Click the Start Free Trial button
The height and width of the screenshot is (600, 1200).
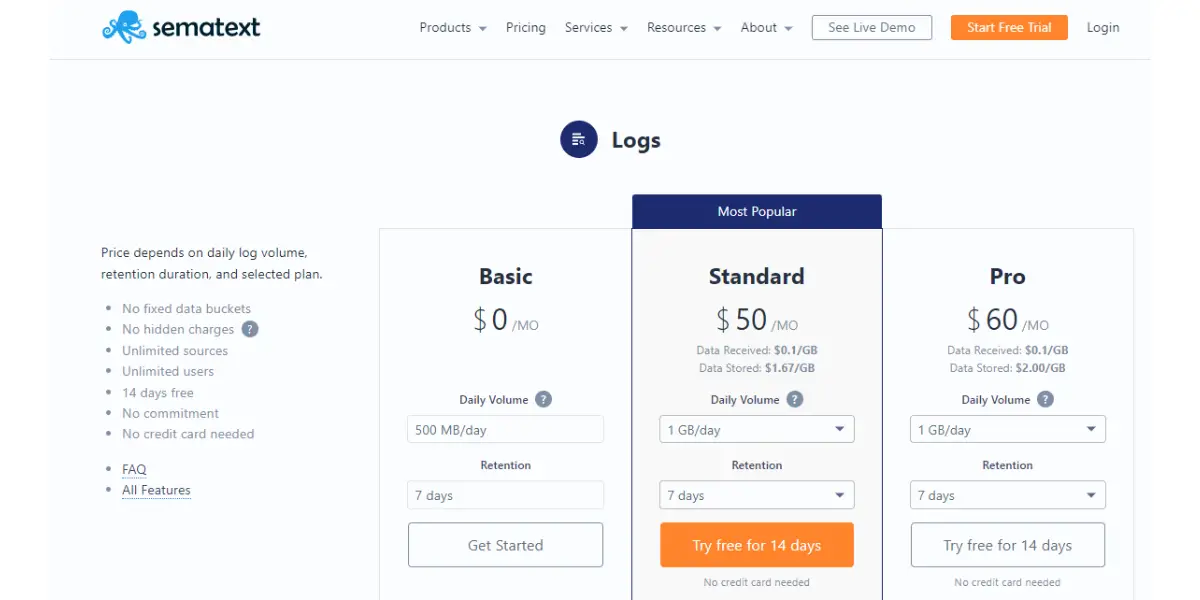click(1009, 27)
